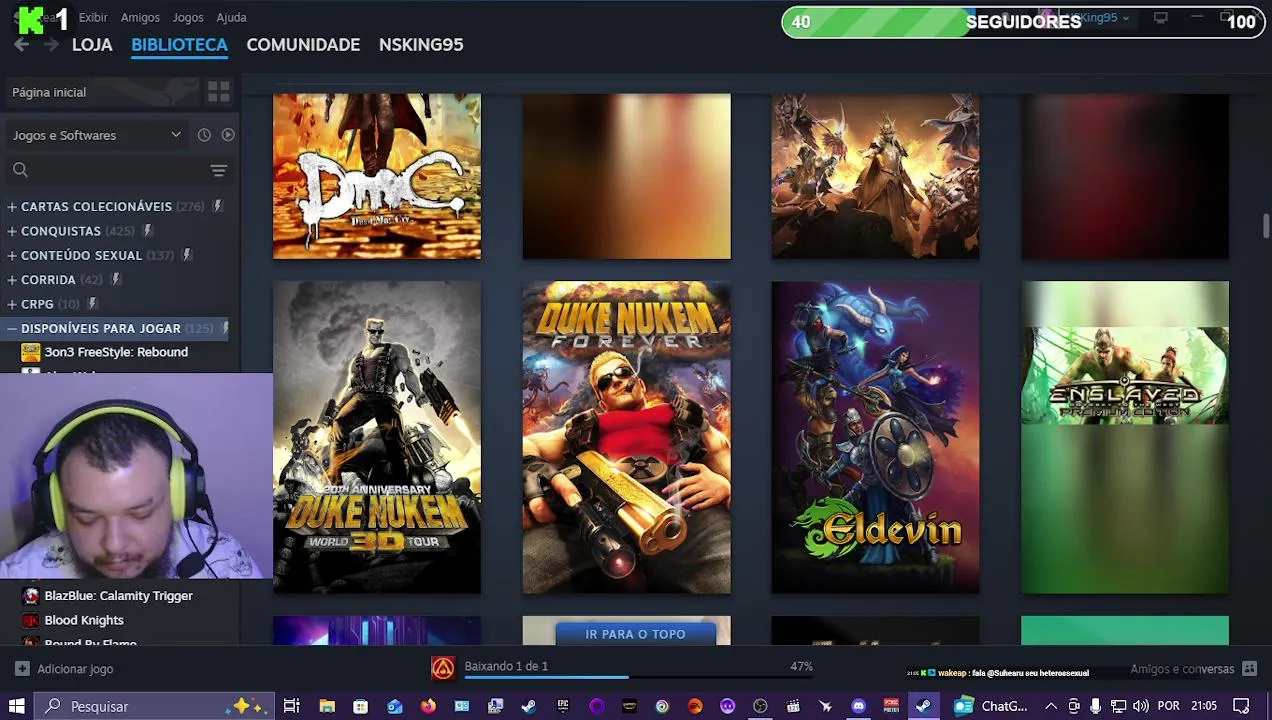Open the 21:05 taskbar clock

[x=1204, y=706]
